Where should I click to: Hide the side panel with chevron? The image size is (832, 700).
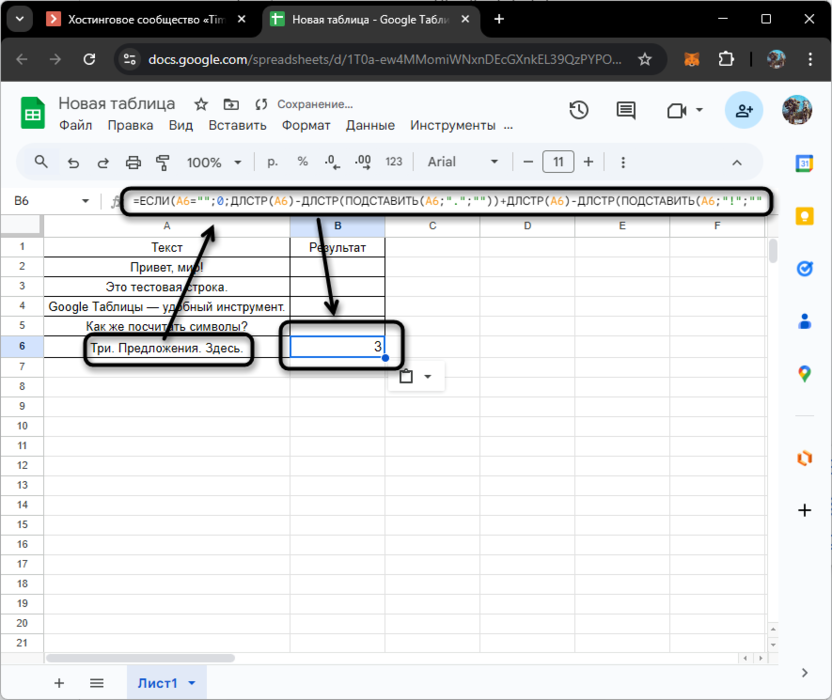point(804,673)
